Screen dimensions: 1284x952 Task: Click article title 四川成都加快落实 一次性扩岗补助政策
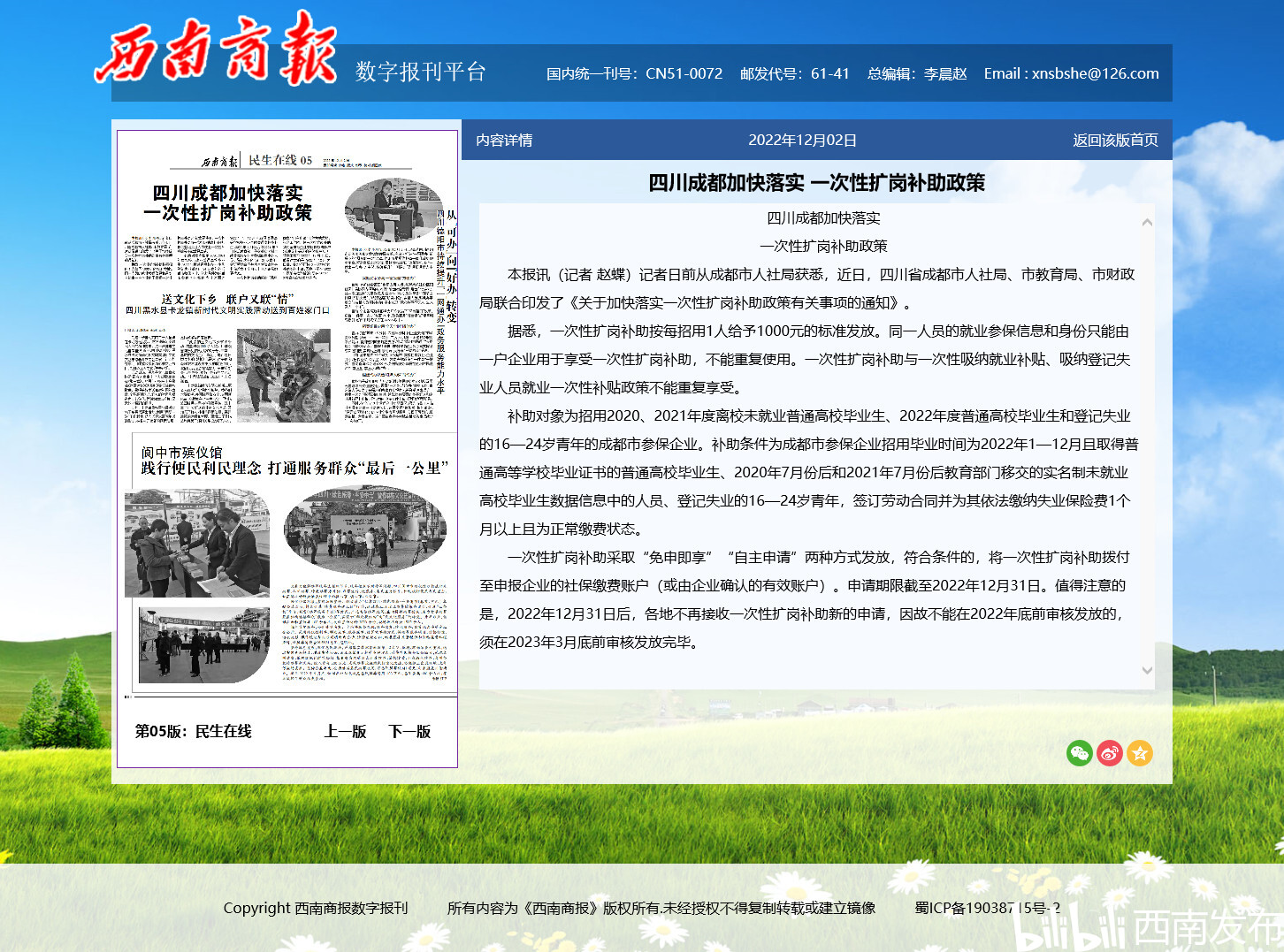click(x=816, y=182)
